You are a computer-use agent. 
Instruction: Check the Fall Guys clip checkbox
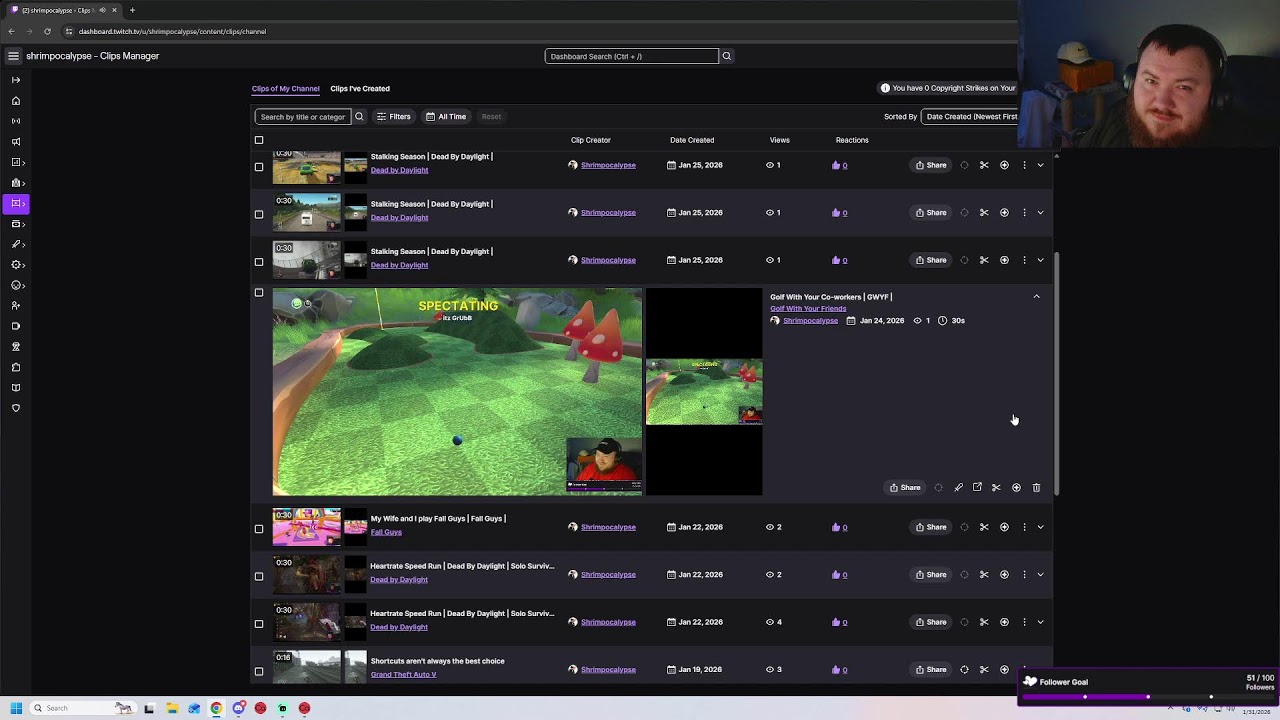pos(259,528)
